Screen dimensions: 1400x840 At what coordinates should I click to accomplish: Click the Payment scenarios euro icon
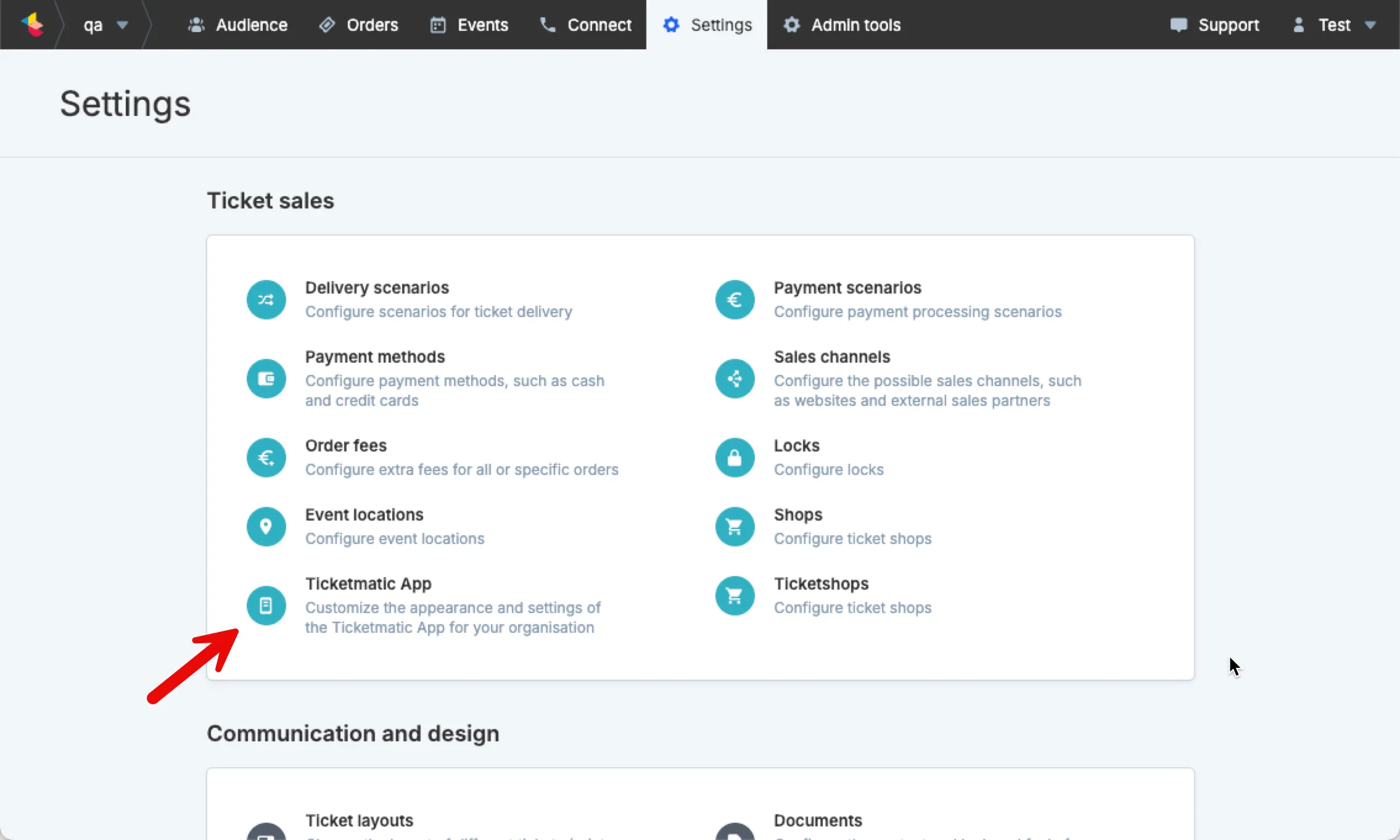pyautogui.click(x=735, y=300)
